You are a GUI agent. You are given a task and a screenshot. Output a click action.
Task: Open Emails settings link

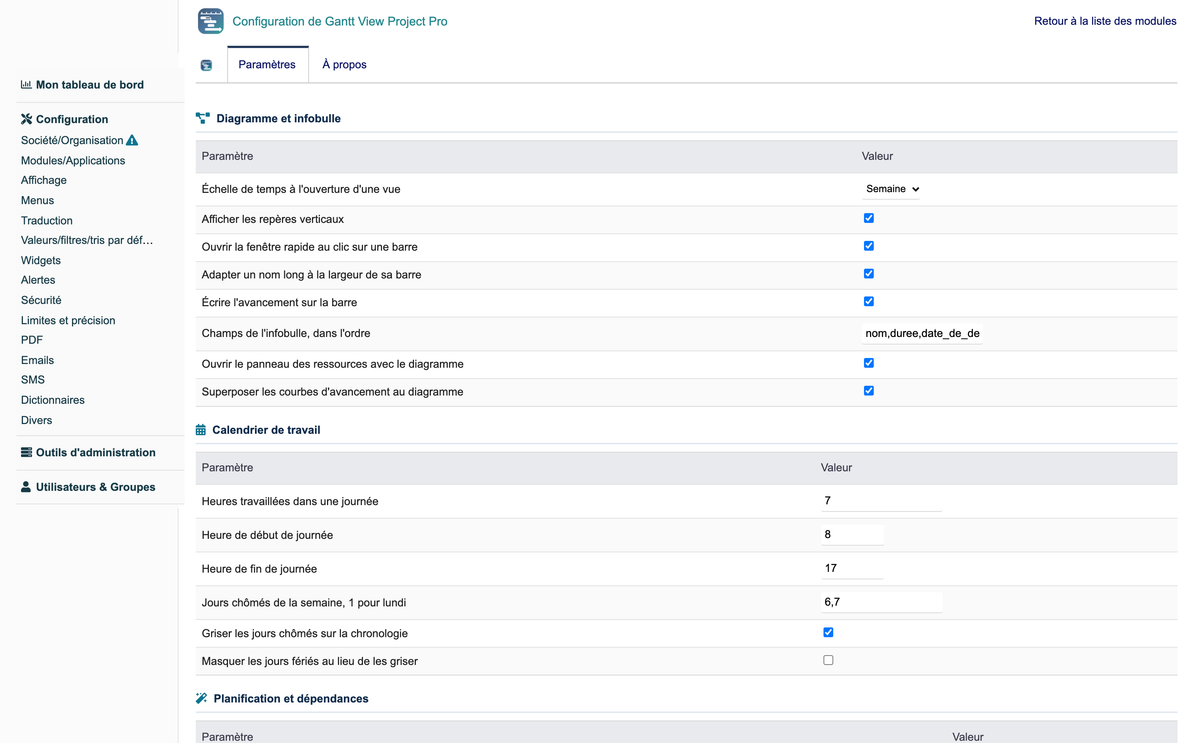(x=37, y=360)
